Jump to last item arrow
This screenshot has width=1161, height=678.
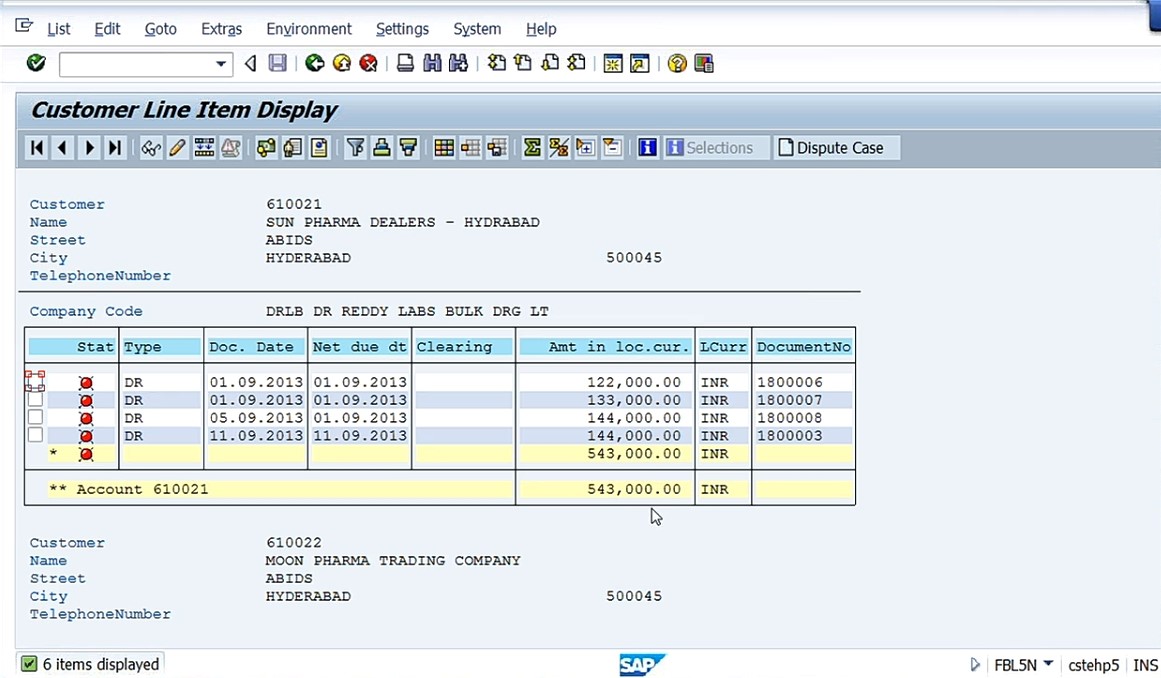click(x=116, y=147)
